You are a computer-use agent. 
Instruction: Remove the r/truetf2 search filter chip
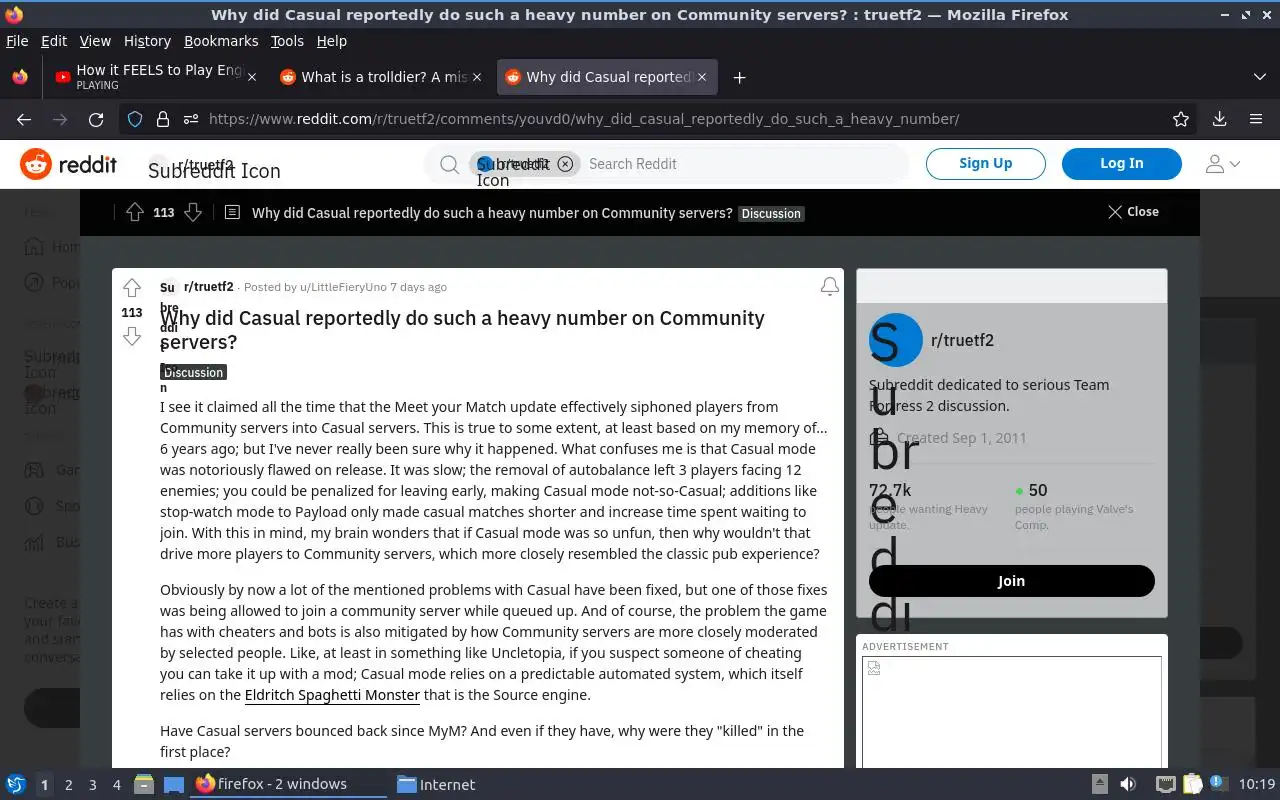click(x=565, y=164)
